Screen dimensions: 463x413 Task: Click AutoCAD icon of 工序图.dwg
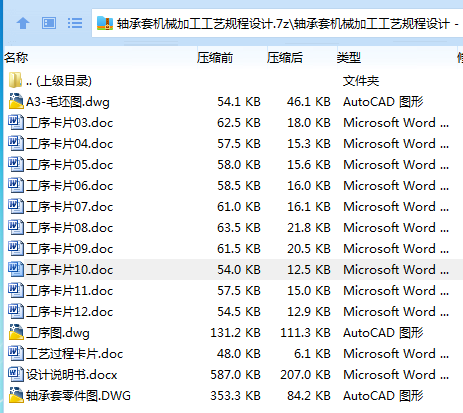pyautogui.click(x=16, y=332)
